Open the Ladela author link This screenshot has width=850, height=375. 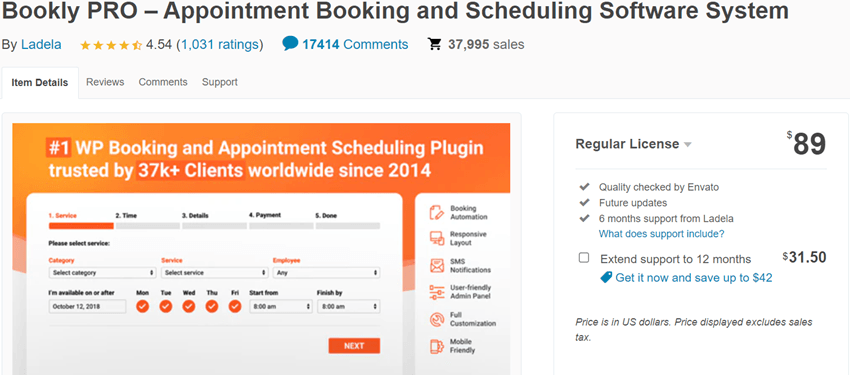click(x=41, y=44)
